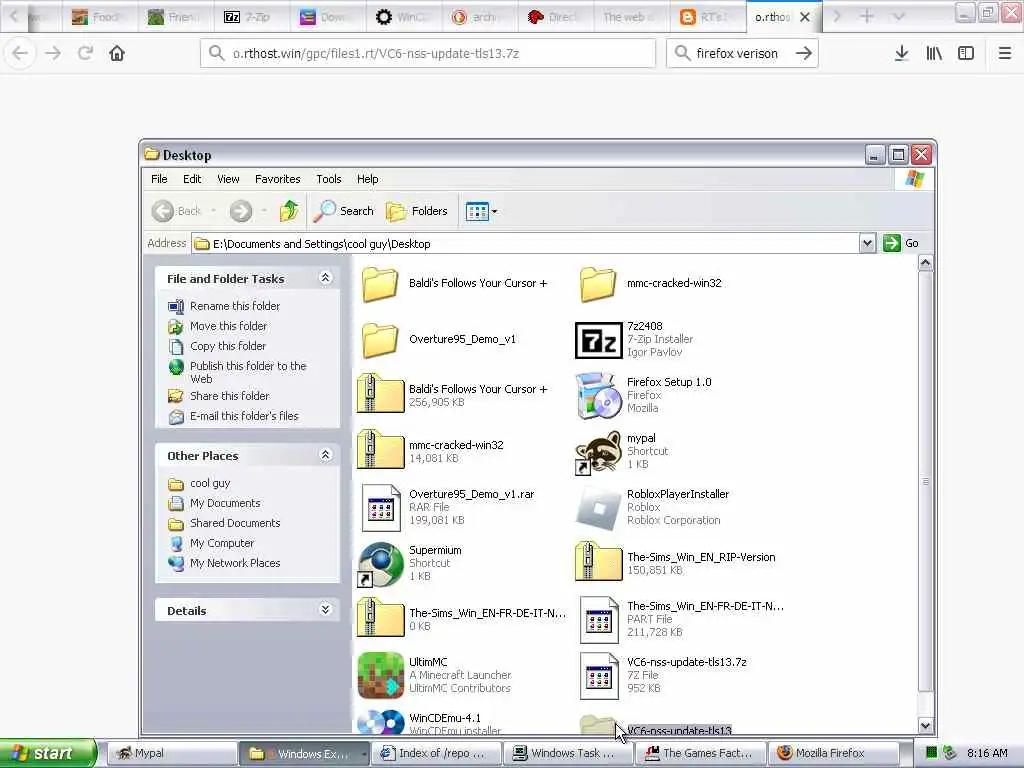Screen dimensions: 1024x768
Task: Select the UltimMC Minecraft launcher icon
Action: click(381, 675)
